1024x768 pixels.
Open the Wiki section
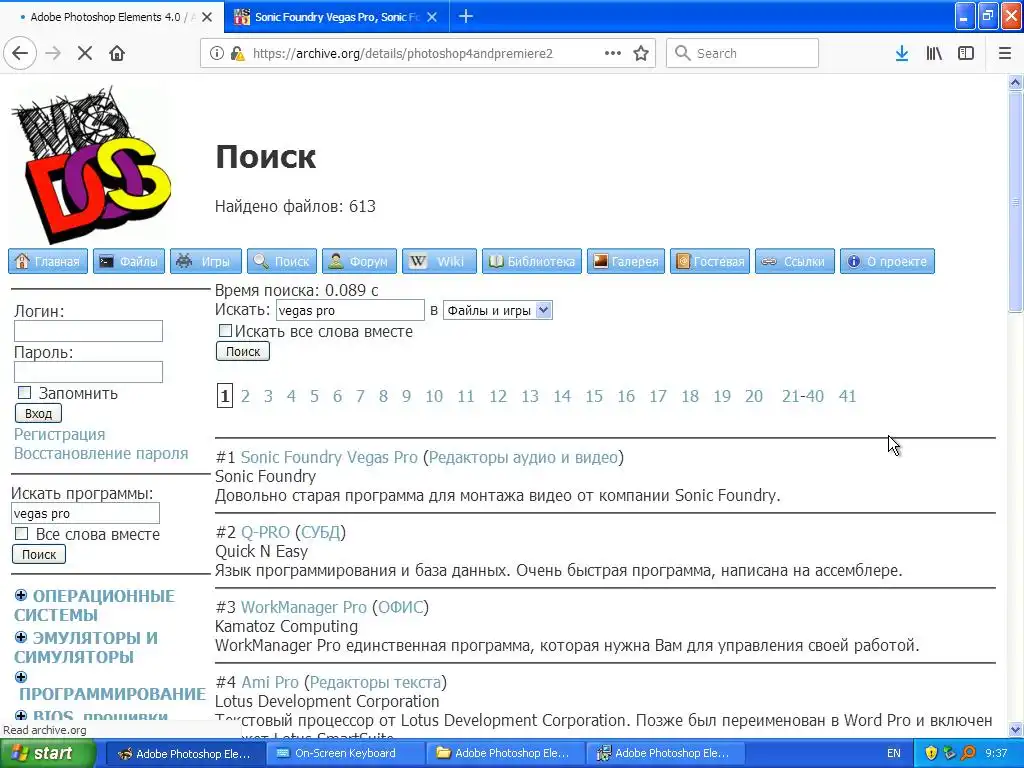(440, 261)
